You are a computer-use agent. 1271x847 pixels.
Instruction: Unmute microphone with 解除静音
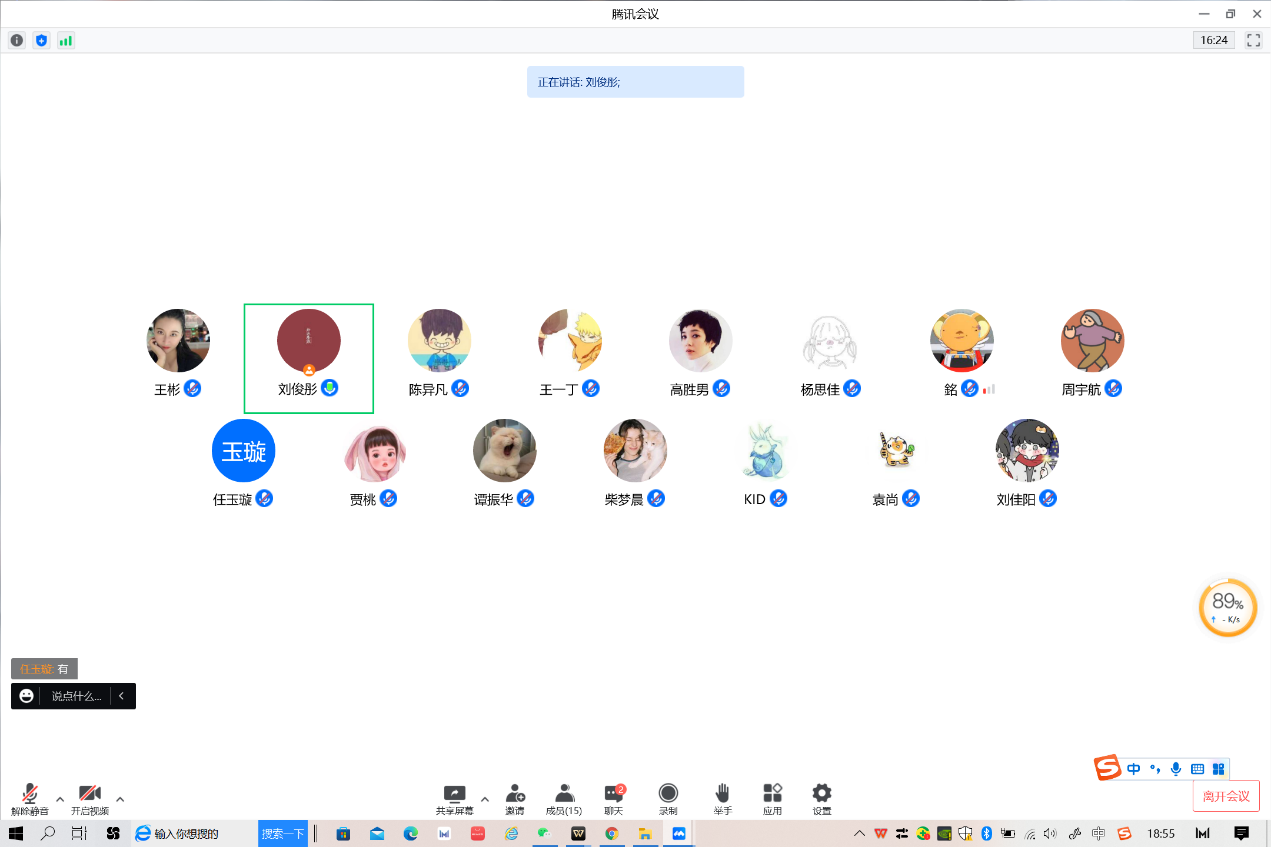(30, 798)
